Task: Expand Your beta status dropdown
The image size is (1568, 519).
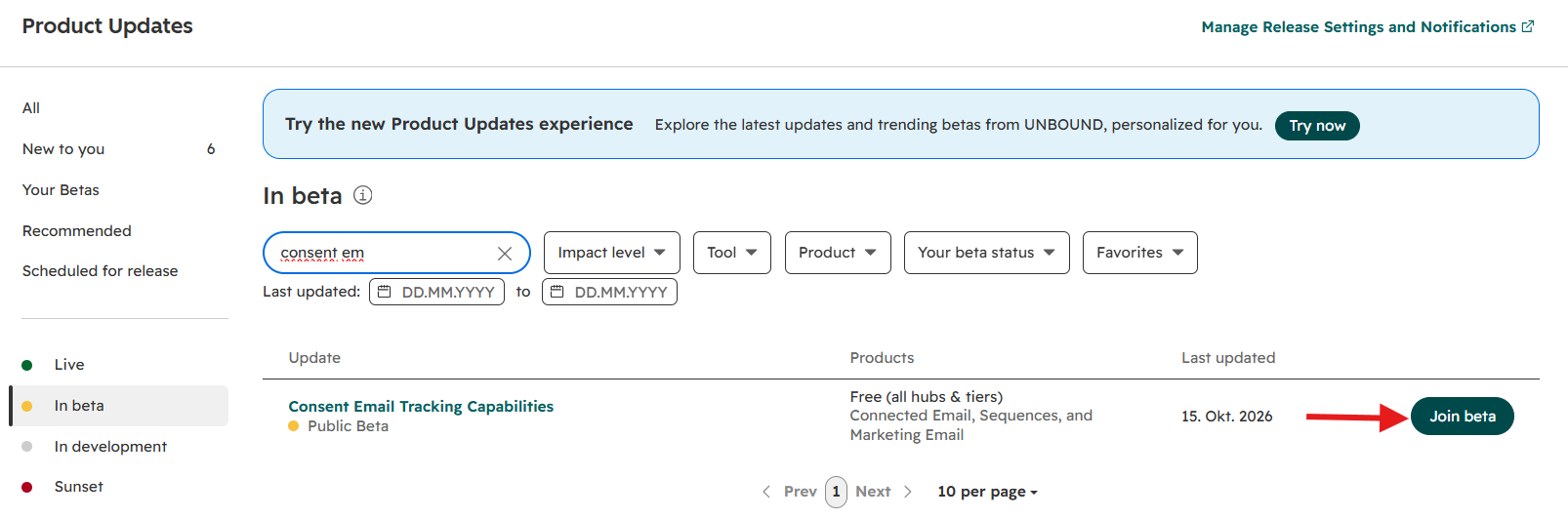Action: 987,253
